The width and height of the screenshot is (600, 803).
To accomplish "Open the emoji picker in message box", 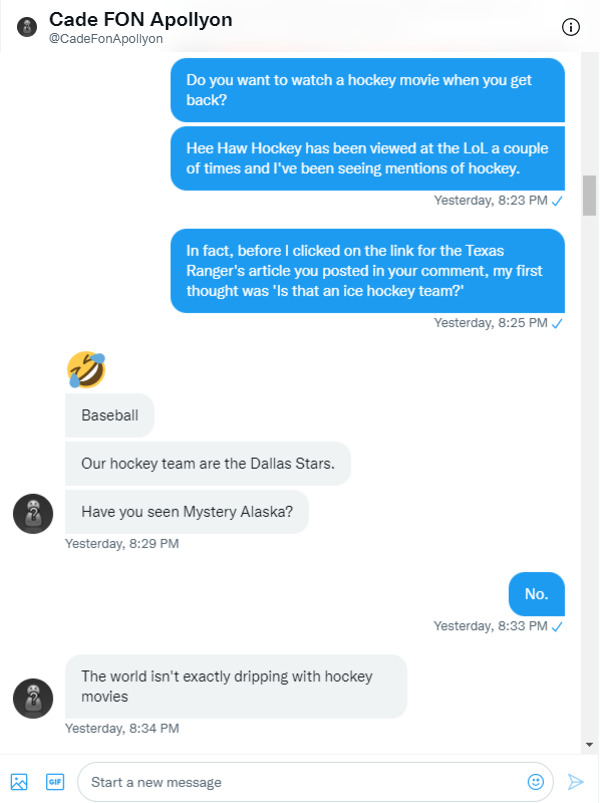I will (536, 781).
